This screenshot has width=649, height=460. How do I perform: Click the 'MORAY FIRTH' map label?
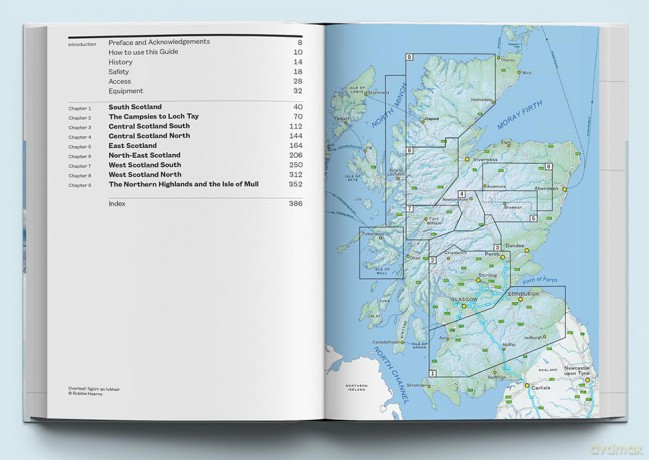519,116
